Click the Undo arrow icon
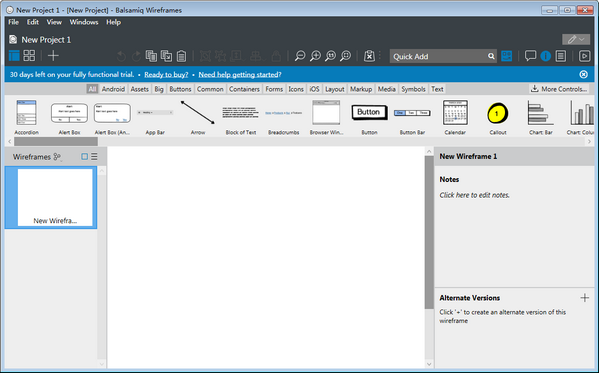The height and width of the screenshot is (373, 599). coord(121,56)
